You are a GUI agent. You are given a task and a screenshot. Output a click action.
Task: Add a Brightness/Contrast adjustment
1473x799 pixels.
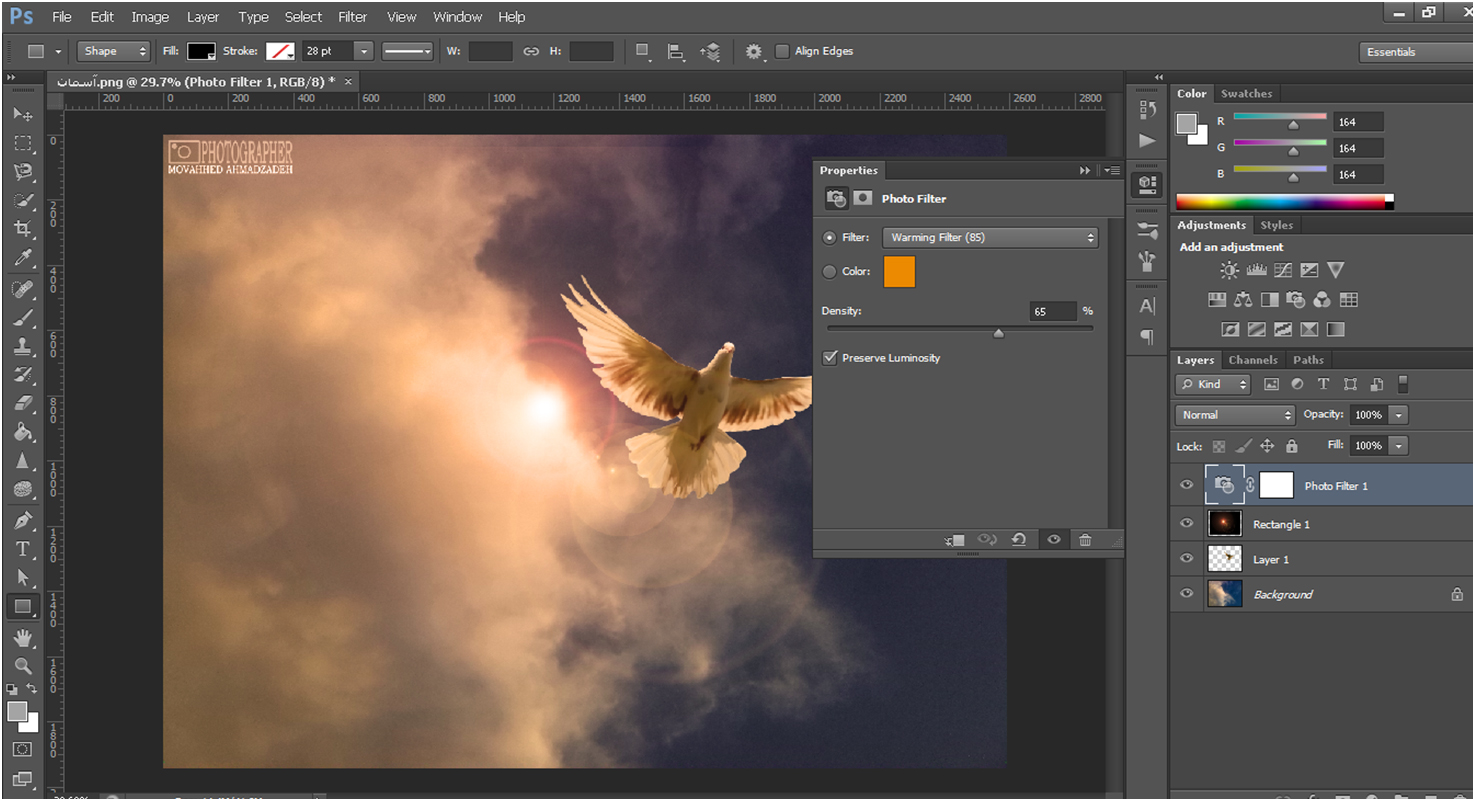1229,270
